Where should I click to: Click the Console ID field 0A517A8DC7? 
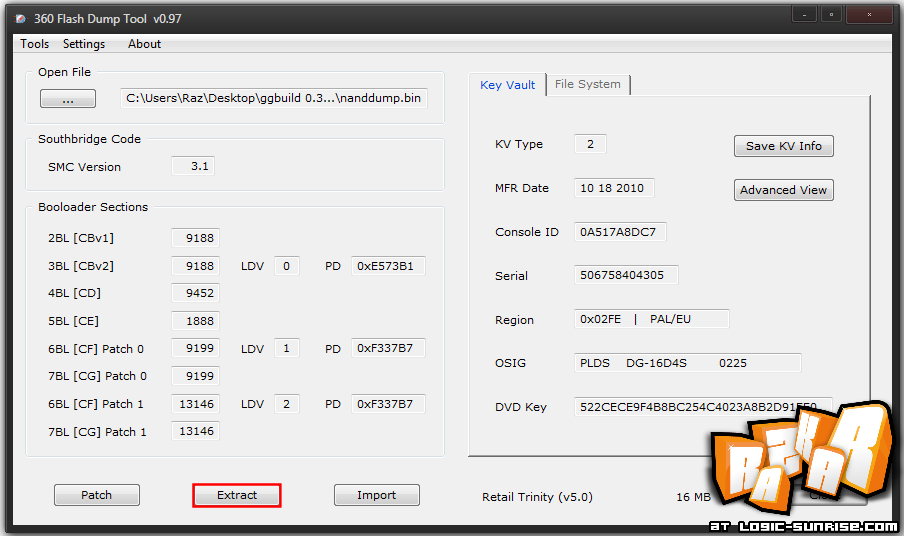point(620,232)
